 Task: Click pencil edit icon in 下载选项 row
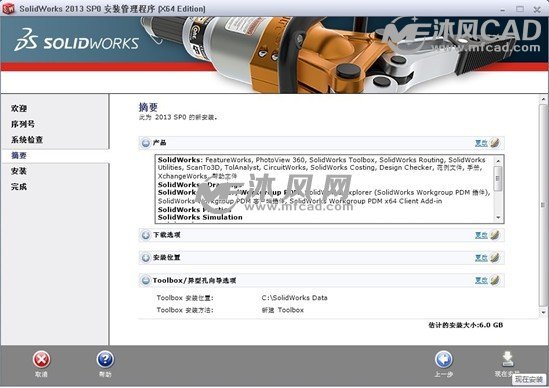pos(494,235)
